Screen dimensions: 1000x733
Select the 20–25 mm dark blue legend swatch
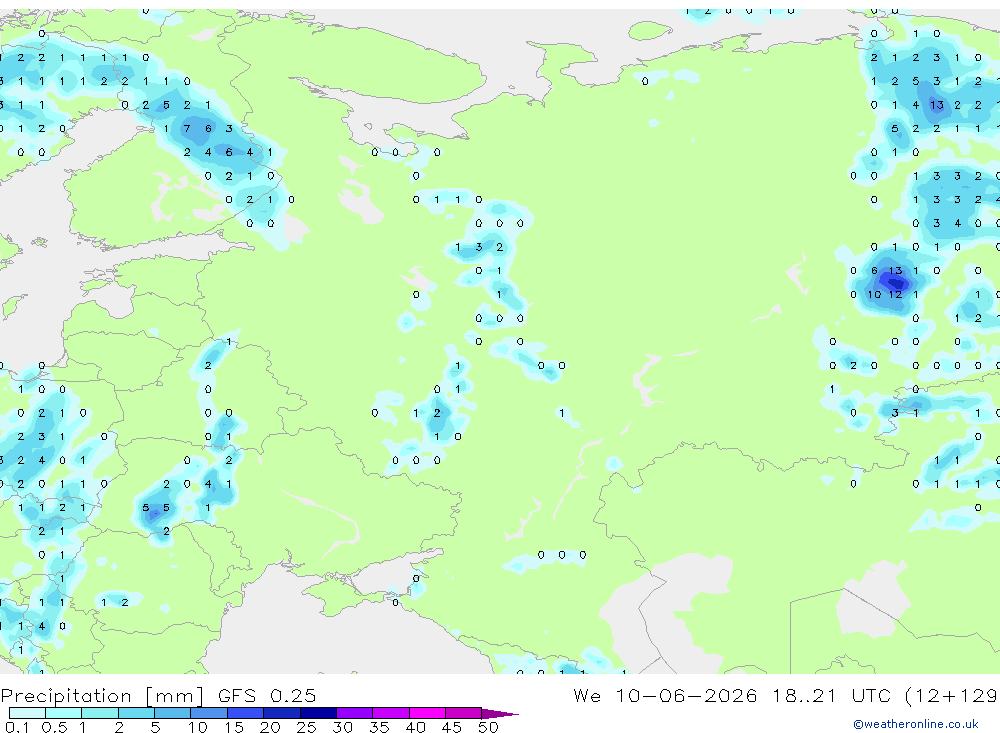coord(282,713)
